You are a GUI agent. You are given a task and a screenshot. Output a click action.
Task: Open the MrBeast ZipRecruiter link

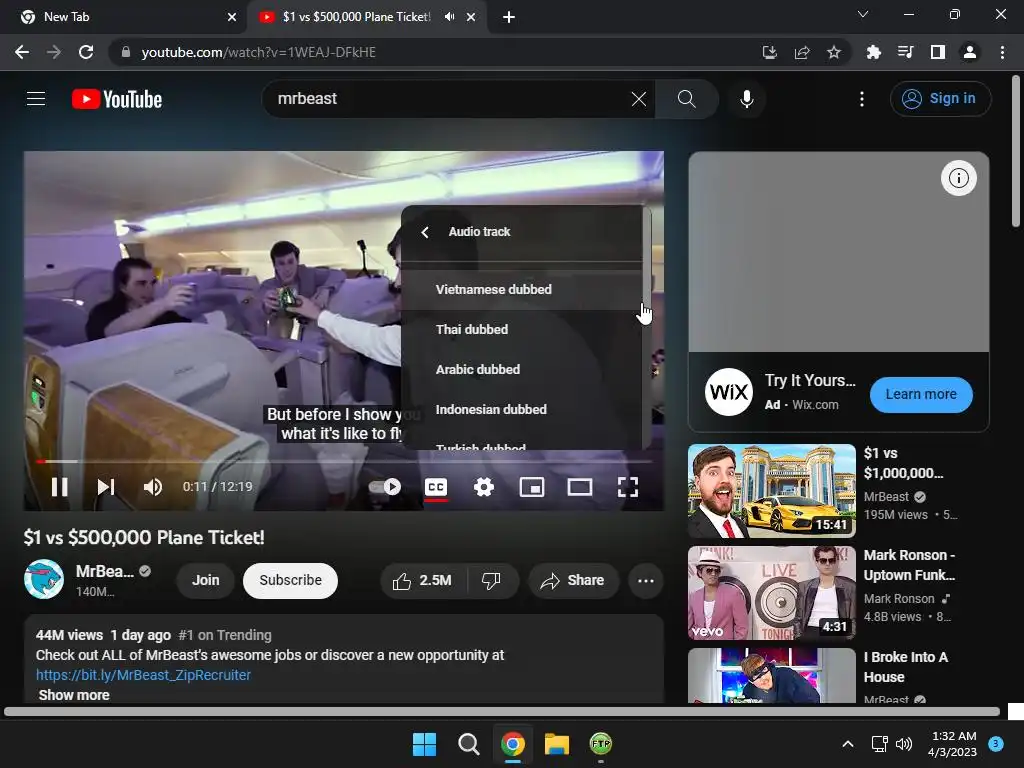(143, 675)
